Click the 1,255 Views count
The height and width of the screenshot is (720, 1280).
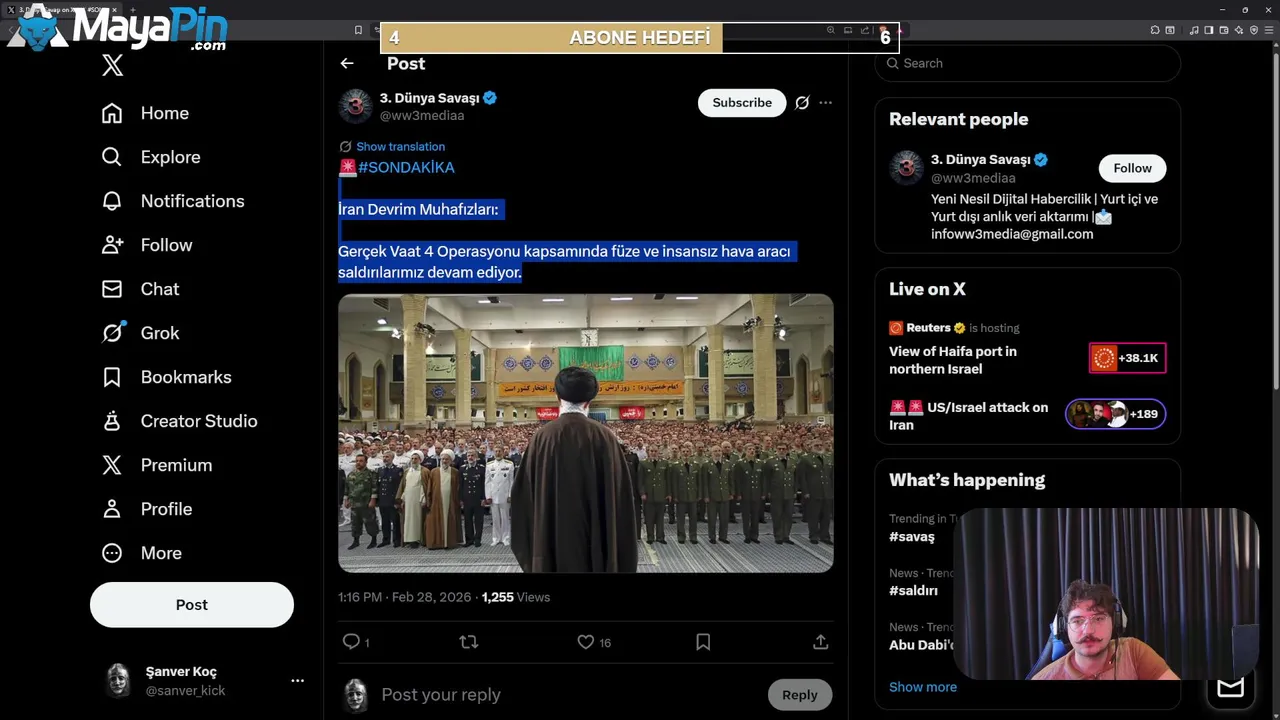coord(516,597)
